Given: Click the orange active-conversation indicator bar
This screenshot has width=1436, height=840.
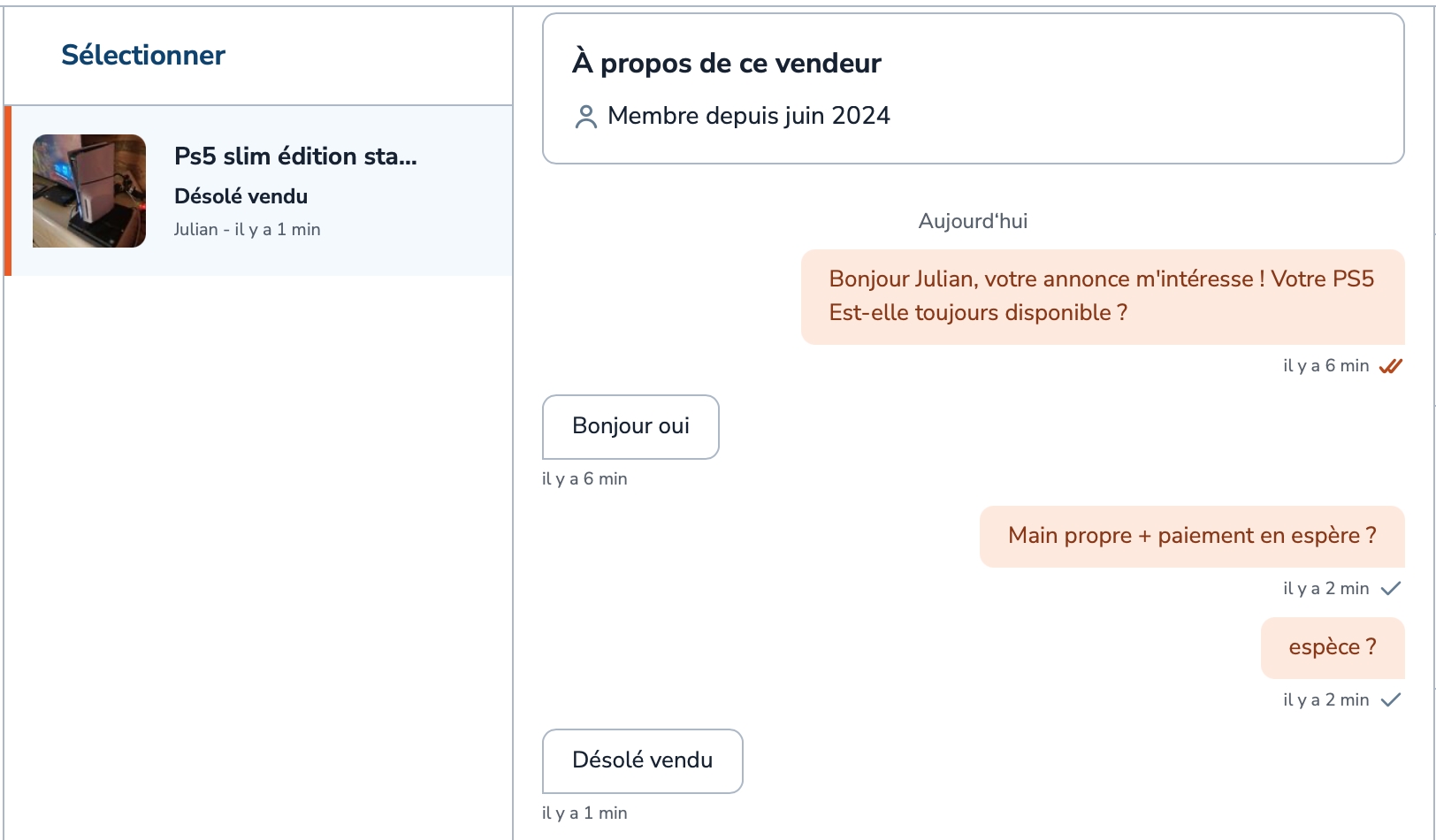Looking at the screenshot, I should [8, 191].
